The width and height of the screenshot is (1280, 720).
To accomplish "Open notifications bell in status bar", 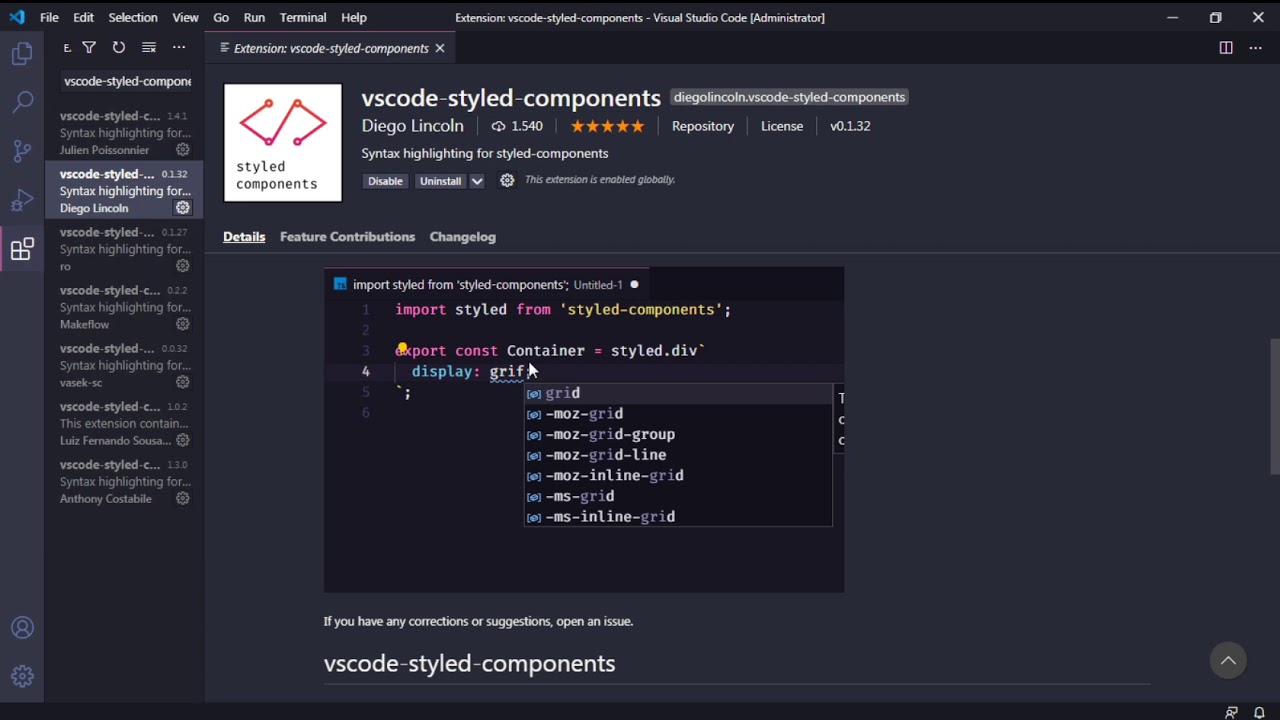I will 1259,712.
